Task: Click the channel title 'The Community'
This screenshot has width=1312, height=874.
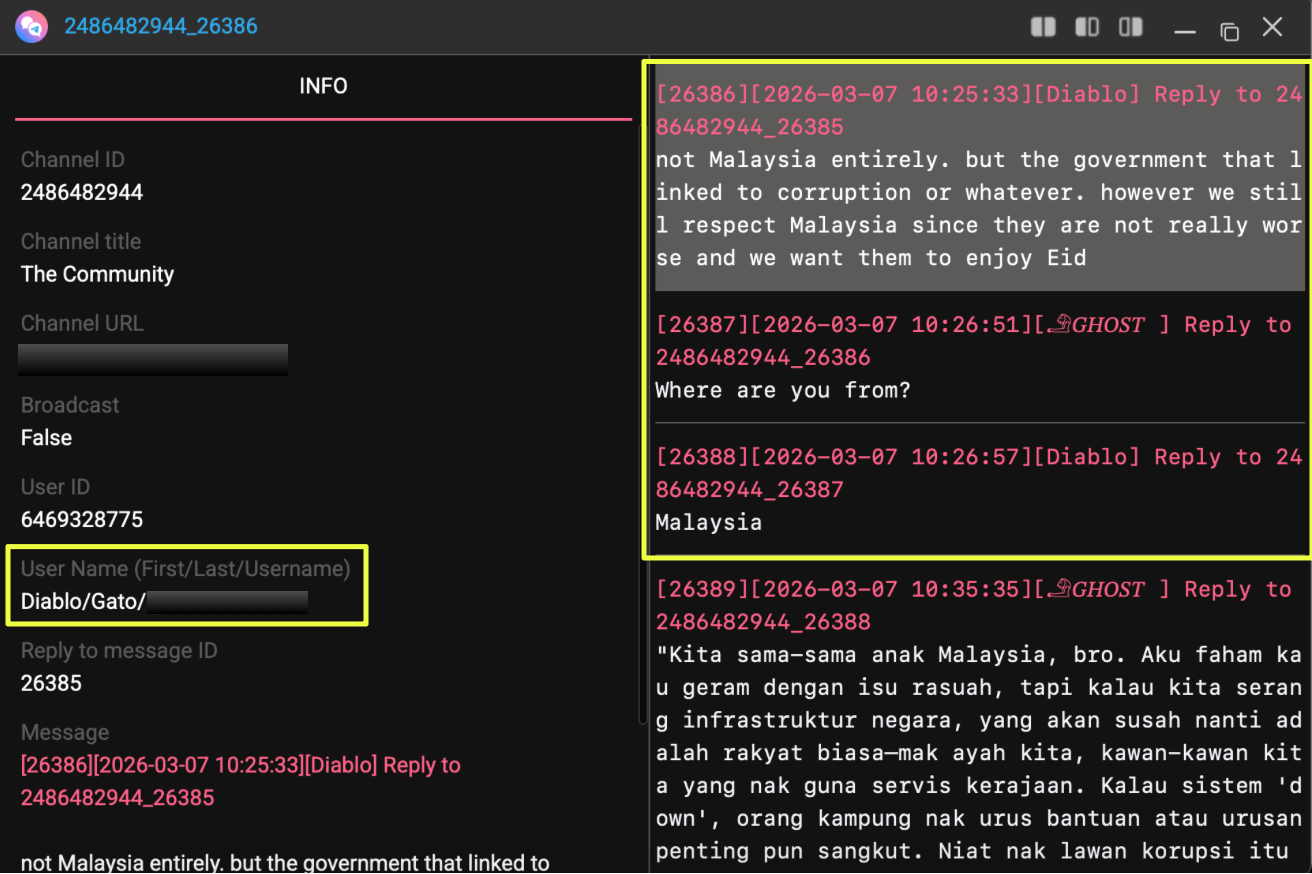Action: (x=97, y=274)
